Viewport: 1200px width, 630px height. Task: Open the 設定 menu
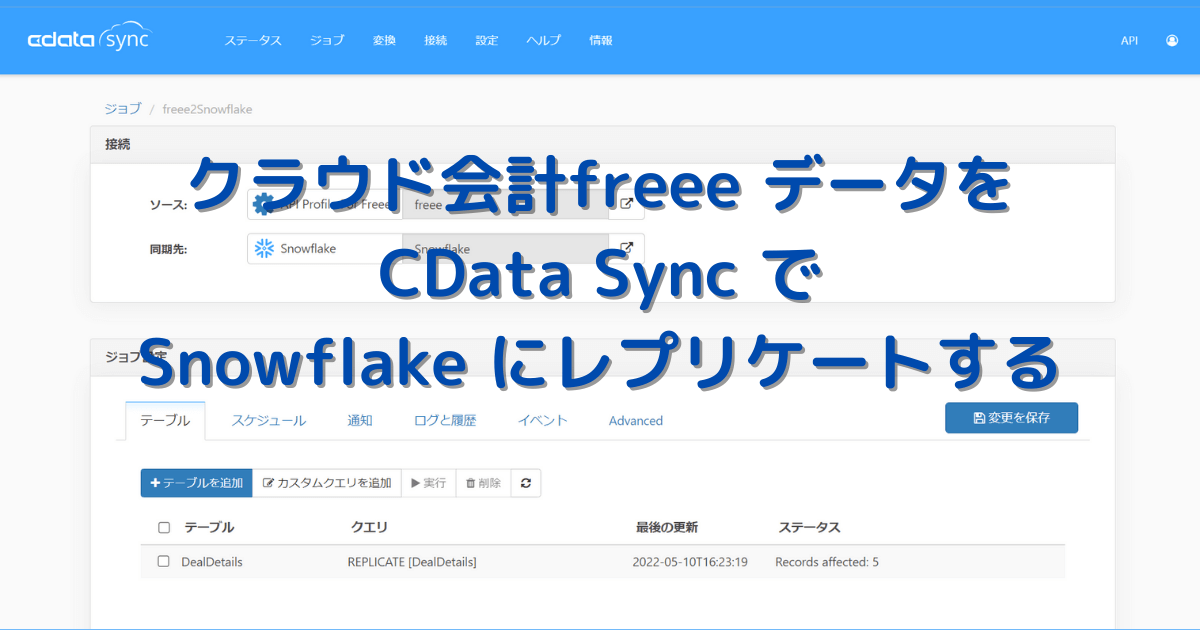487,41
